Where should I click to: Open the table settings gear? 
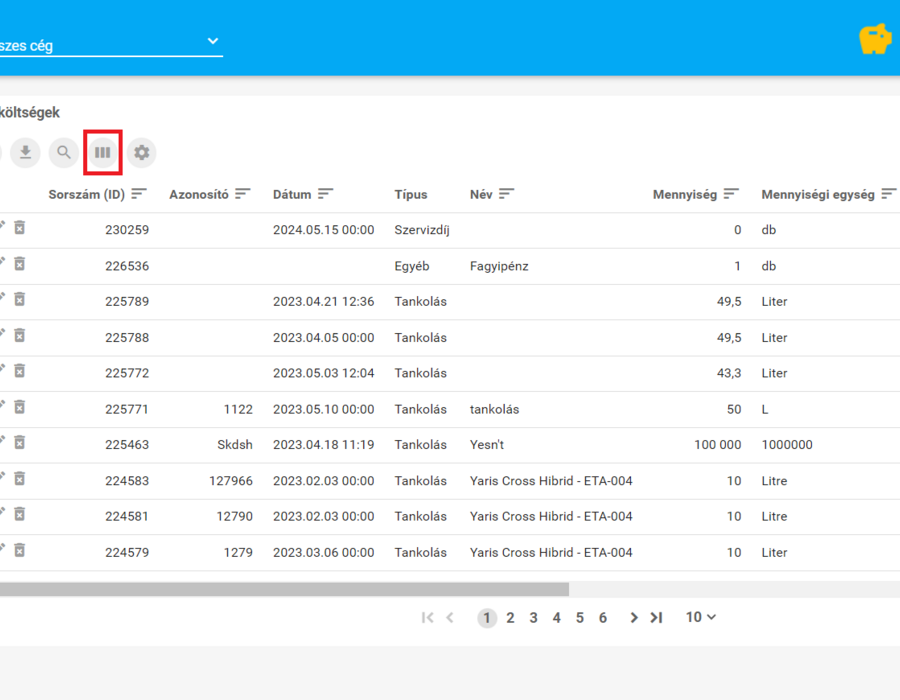[x=141, y=153]
